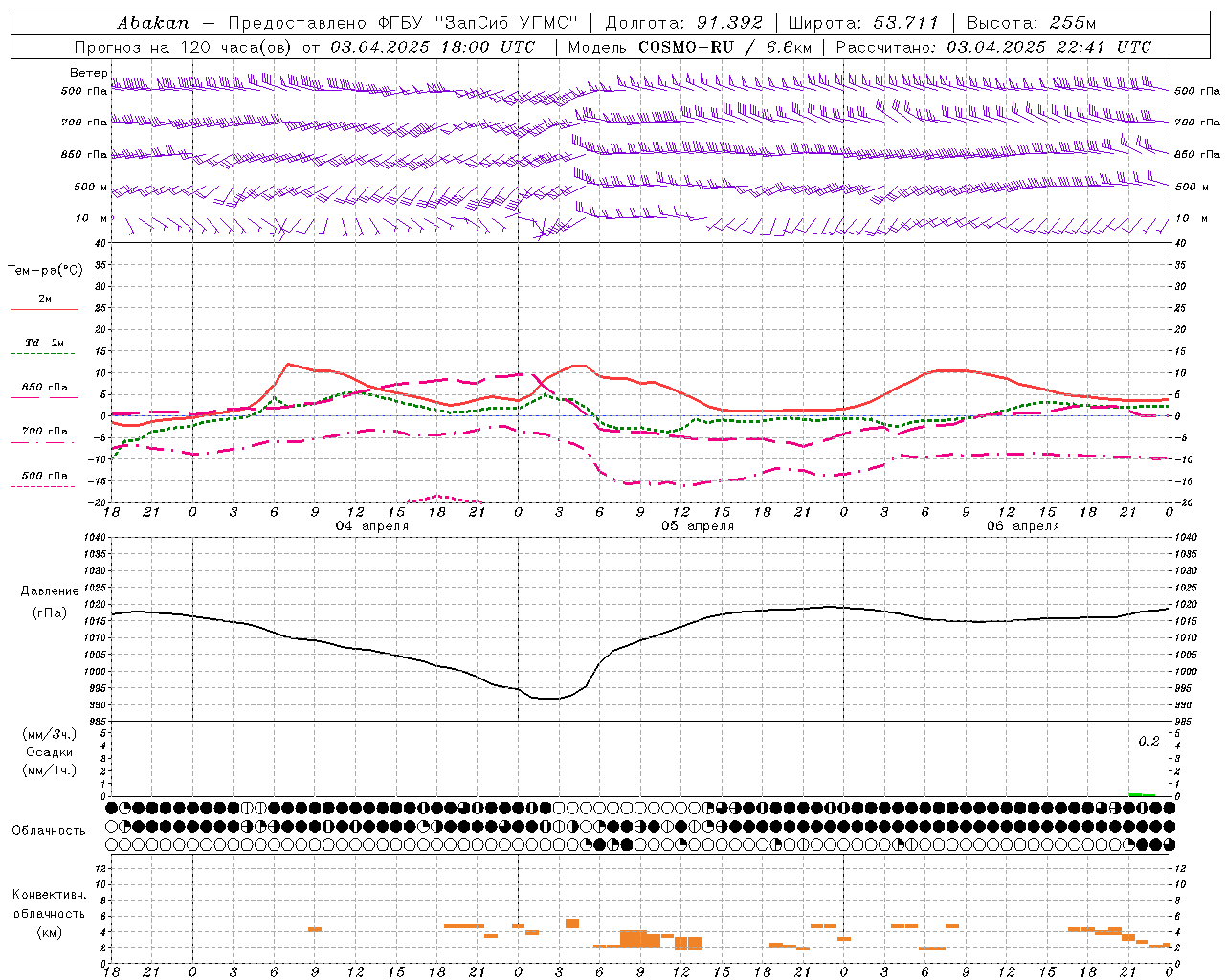Click the "Осадки" precipitation label
Image resolution: width=1225 pixels, height=980 pixels.
50,752
